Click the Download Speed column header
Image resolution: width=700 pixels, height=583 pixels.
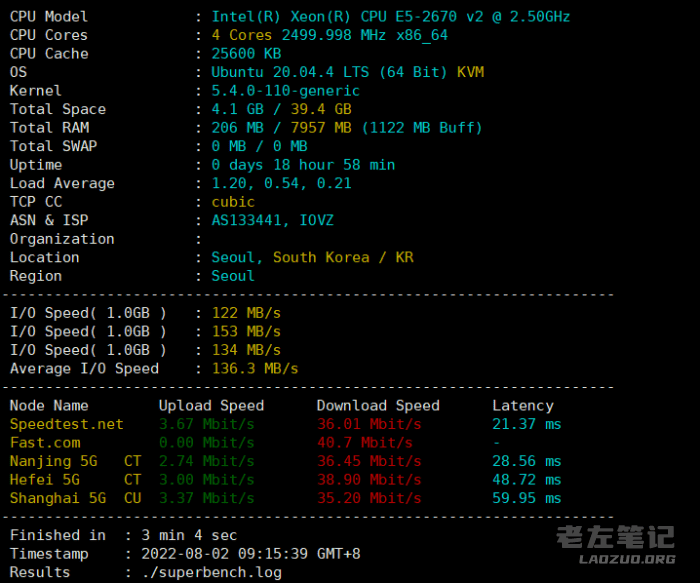pos(378,405)
